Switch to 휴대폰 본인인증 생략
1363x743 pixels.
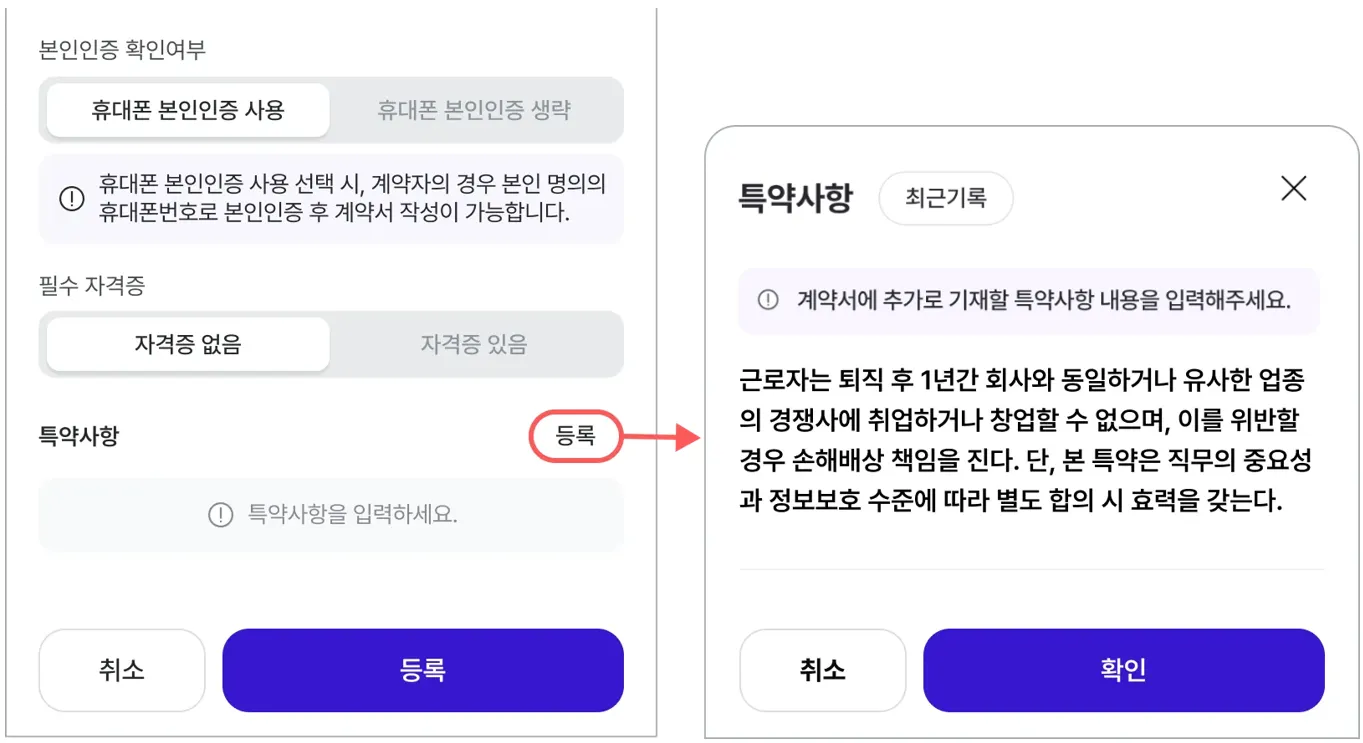(473, 110)
